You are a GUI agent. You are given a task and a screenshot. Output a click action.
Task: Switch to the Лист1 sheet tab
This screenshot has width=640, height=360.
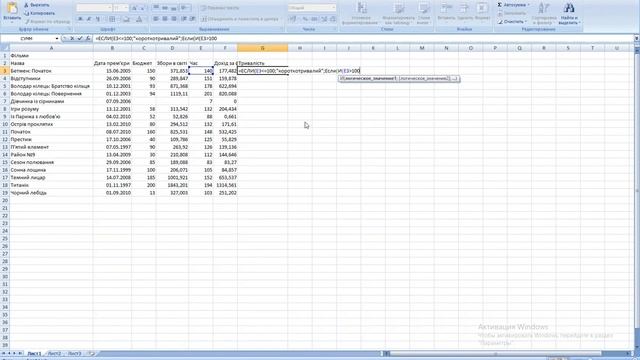tap(34, 353)
